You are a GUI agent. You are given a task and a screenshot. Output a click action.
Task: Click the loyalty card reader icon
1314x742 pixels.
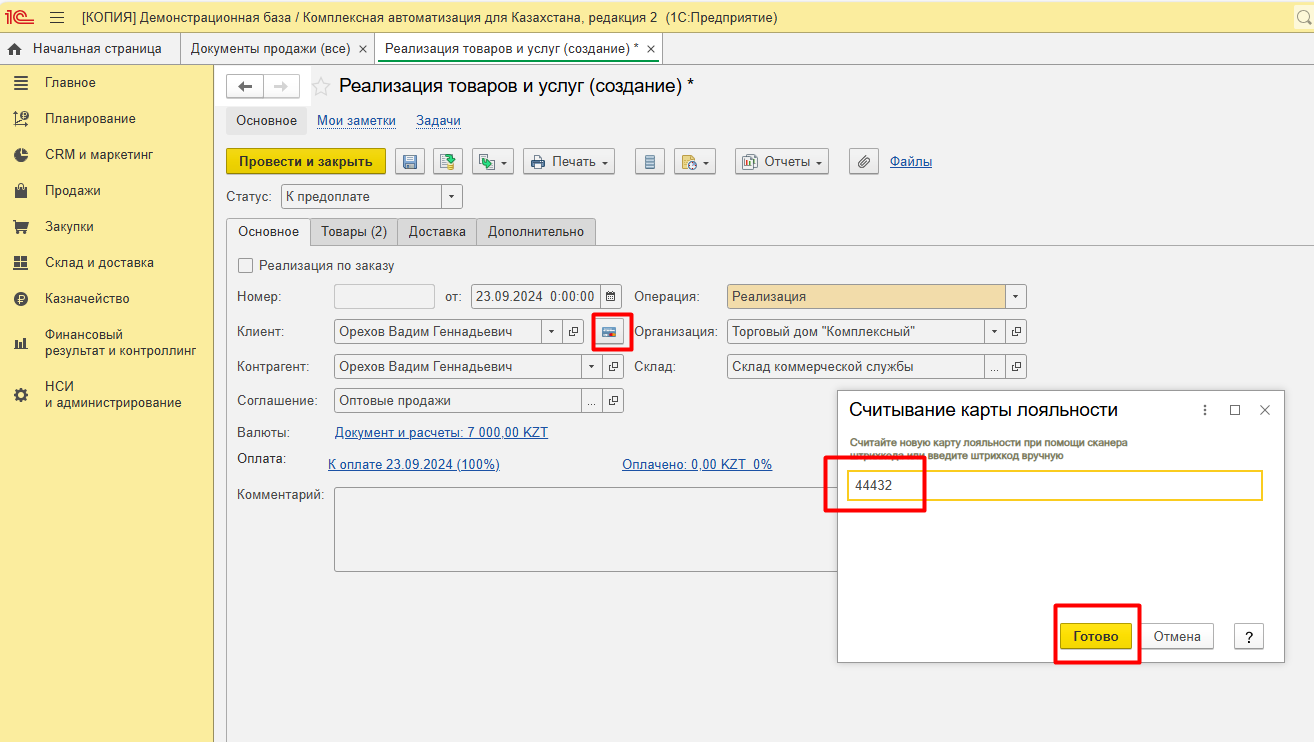pos(609,332)
